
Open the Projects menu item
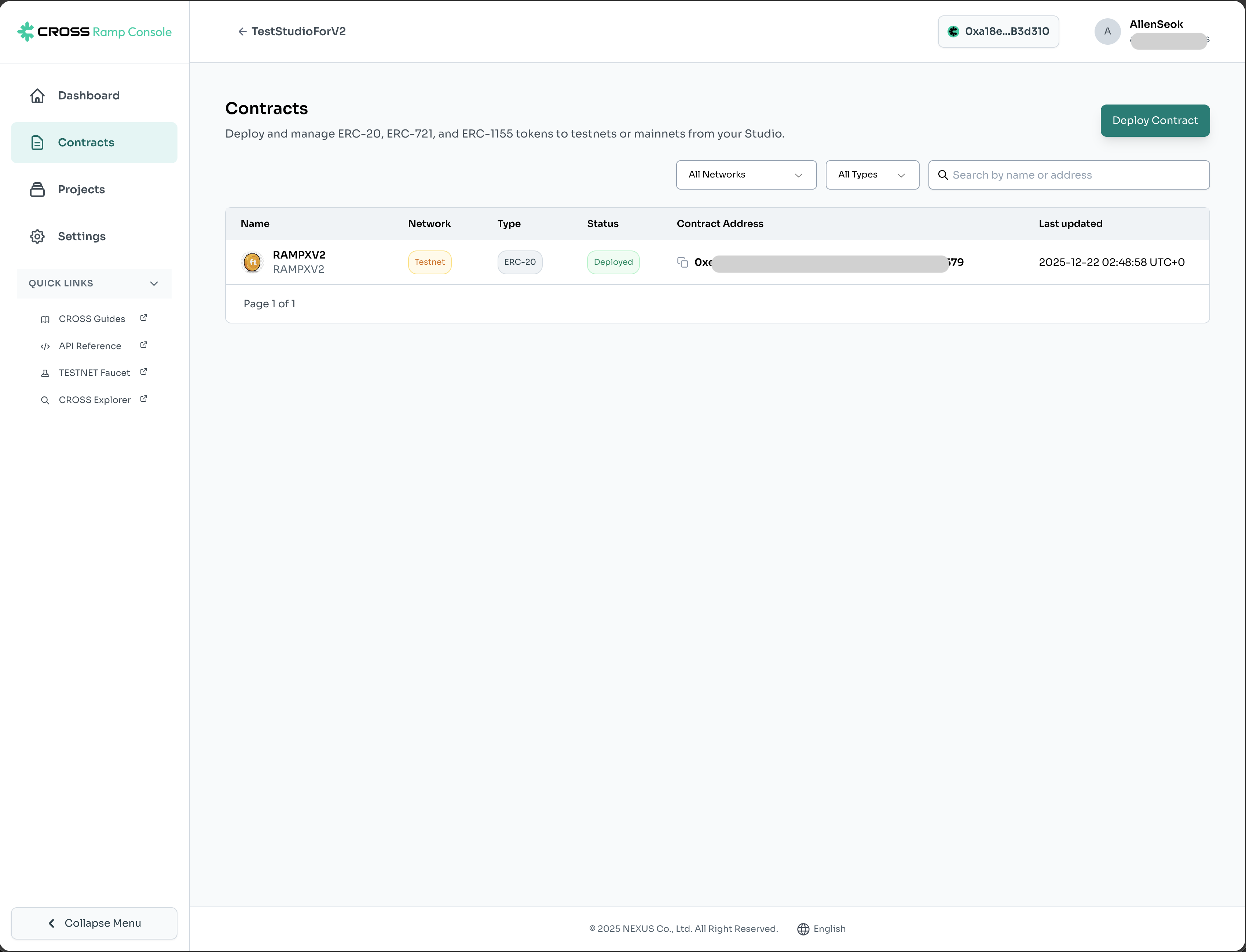(82, 189)
